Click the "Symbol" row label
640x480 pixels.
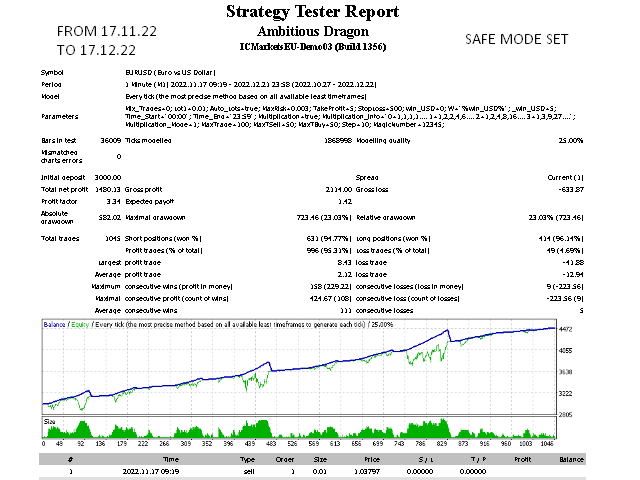click(52, 73)
